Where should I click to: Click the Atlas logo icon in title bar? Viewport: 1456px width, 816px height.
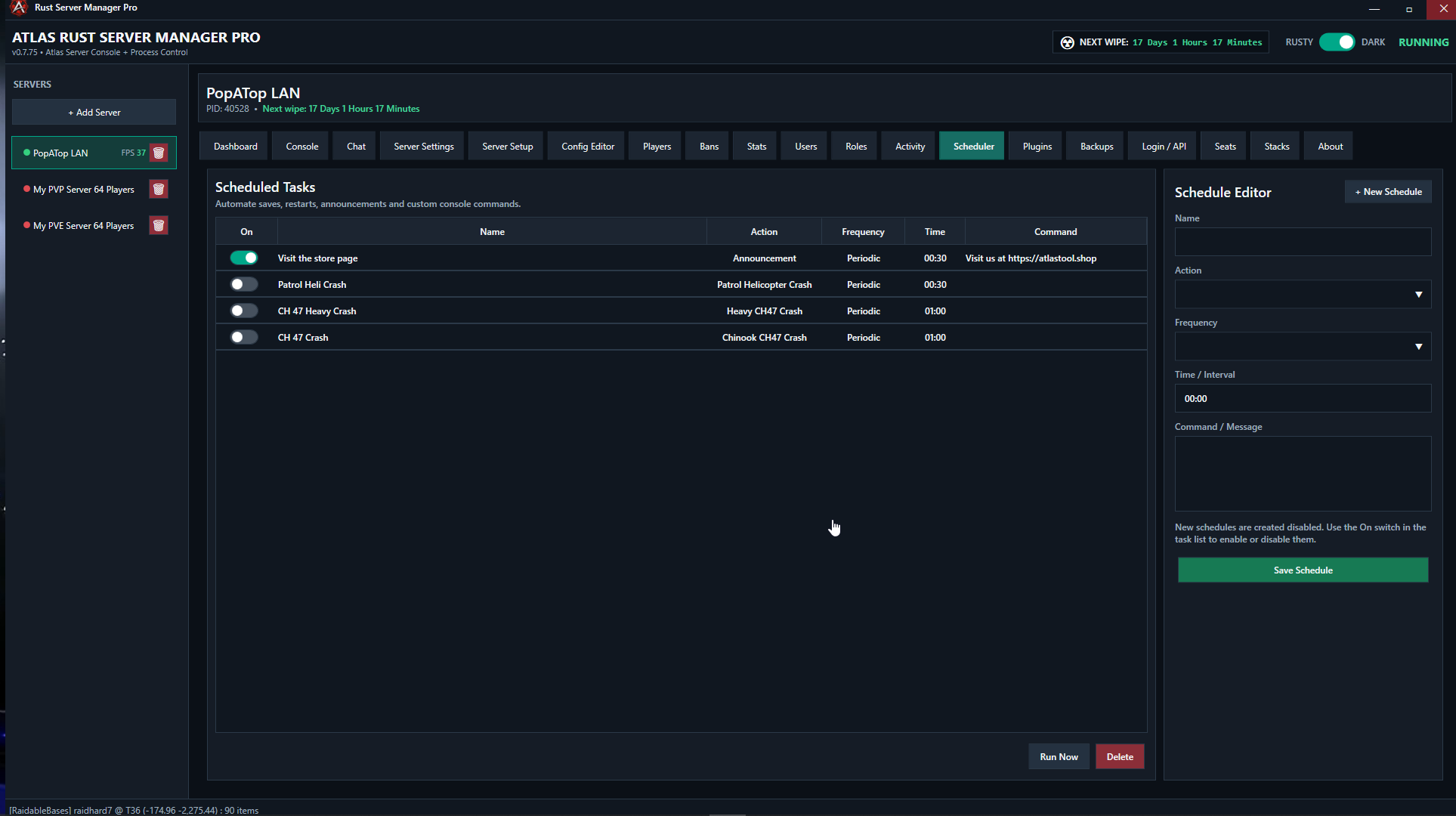point(19,8)
